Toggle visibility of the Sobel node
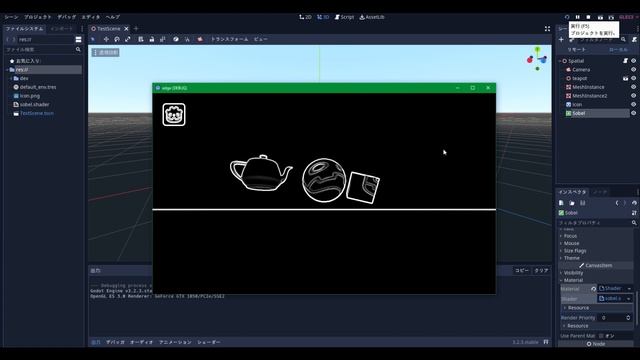 (x=633, y=113)
